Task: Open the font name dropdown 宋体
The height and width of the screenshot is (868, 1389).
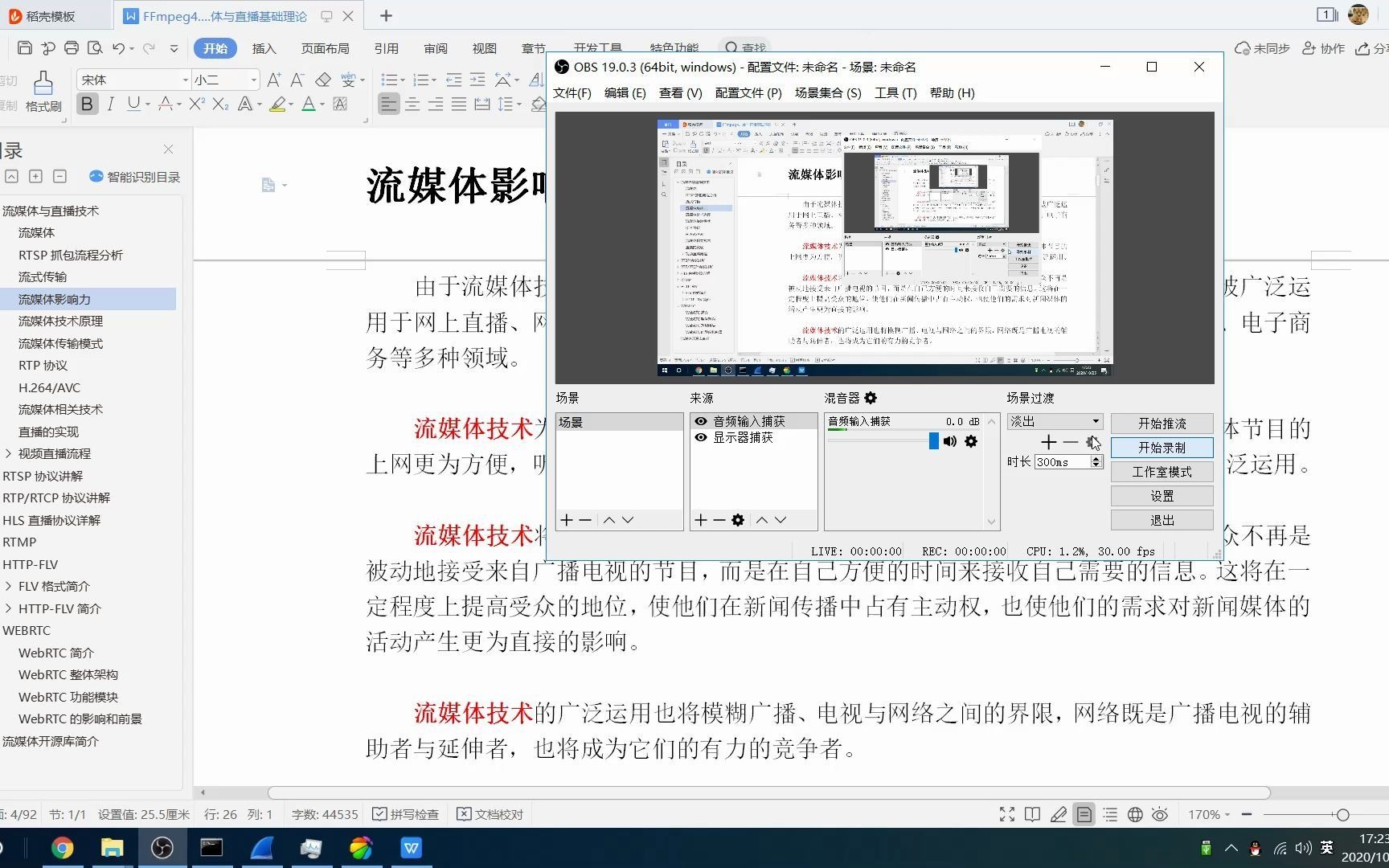Action: 186,80
